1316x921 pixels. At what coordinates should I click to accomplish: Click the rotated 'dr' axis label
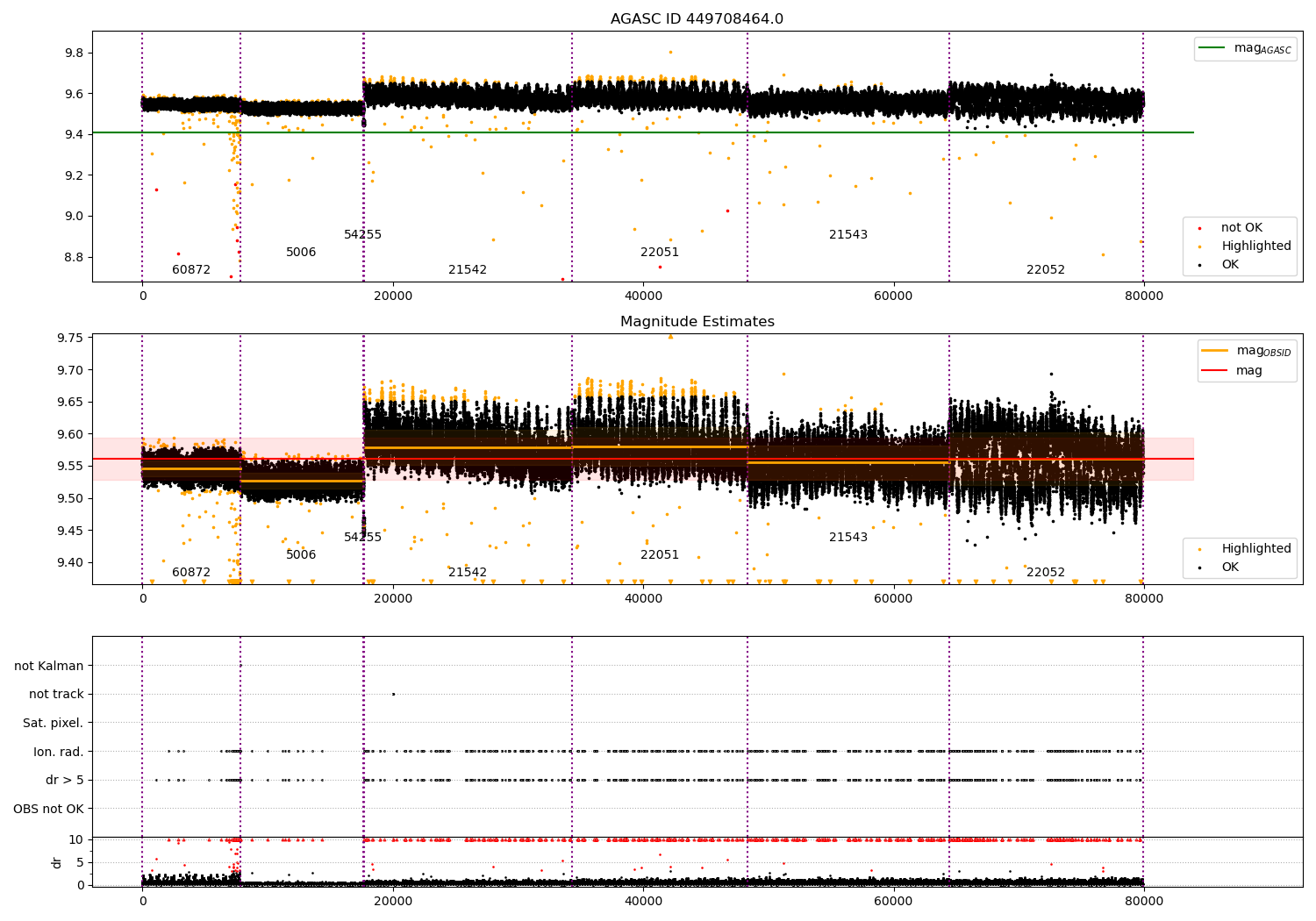click(57, 862)
